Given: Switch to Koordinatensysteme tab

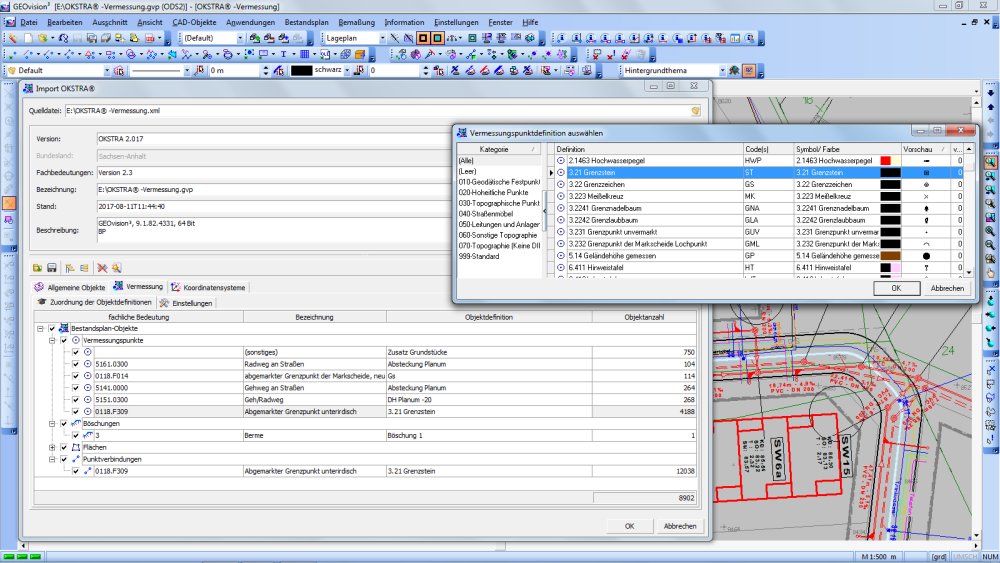Looking at the screenshot, I should pos(208,288).
